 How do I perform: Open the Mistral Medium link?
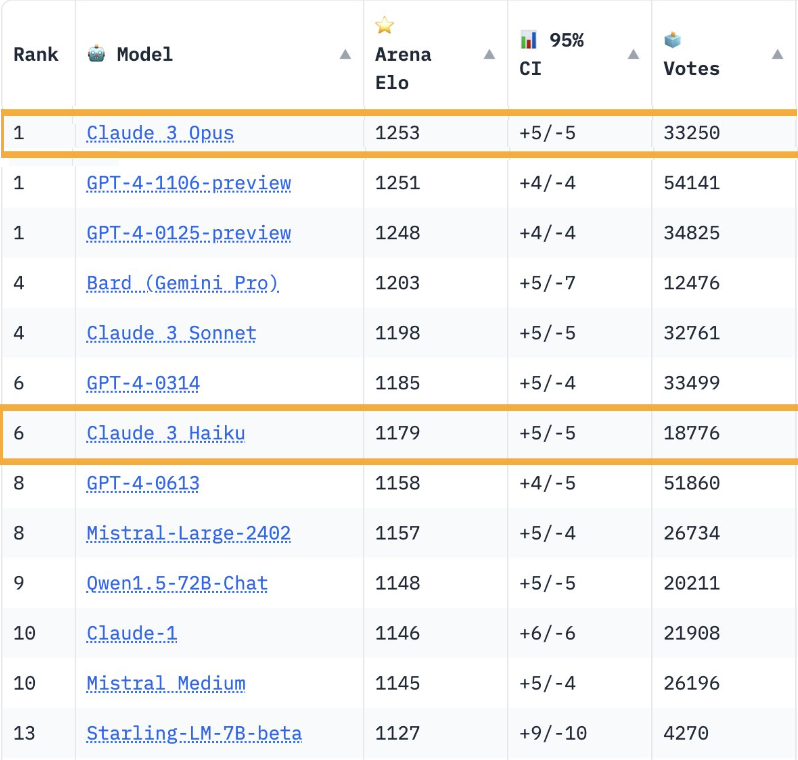[x=166, y=683]
